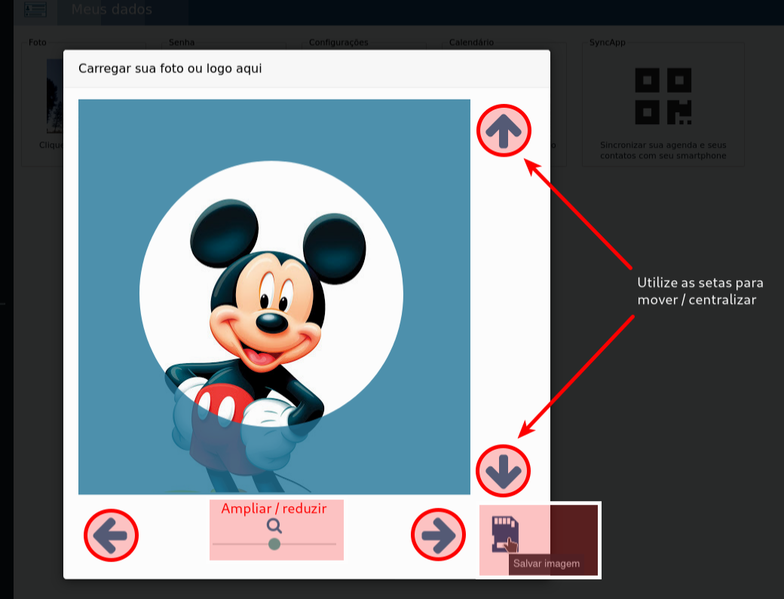This screenshot has height=599, width=784.
Task: Click the 'Carregar sua foto ou logo aqui' title
Action: (x=170, y=68)
